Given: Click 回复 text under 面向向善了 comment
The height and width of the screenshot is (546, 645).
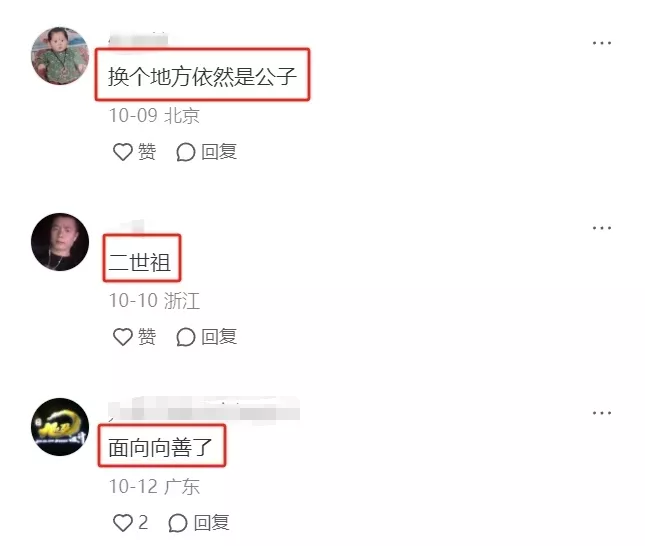Looking at the screenshot, I should [x=211, y=523].
